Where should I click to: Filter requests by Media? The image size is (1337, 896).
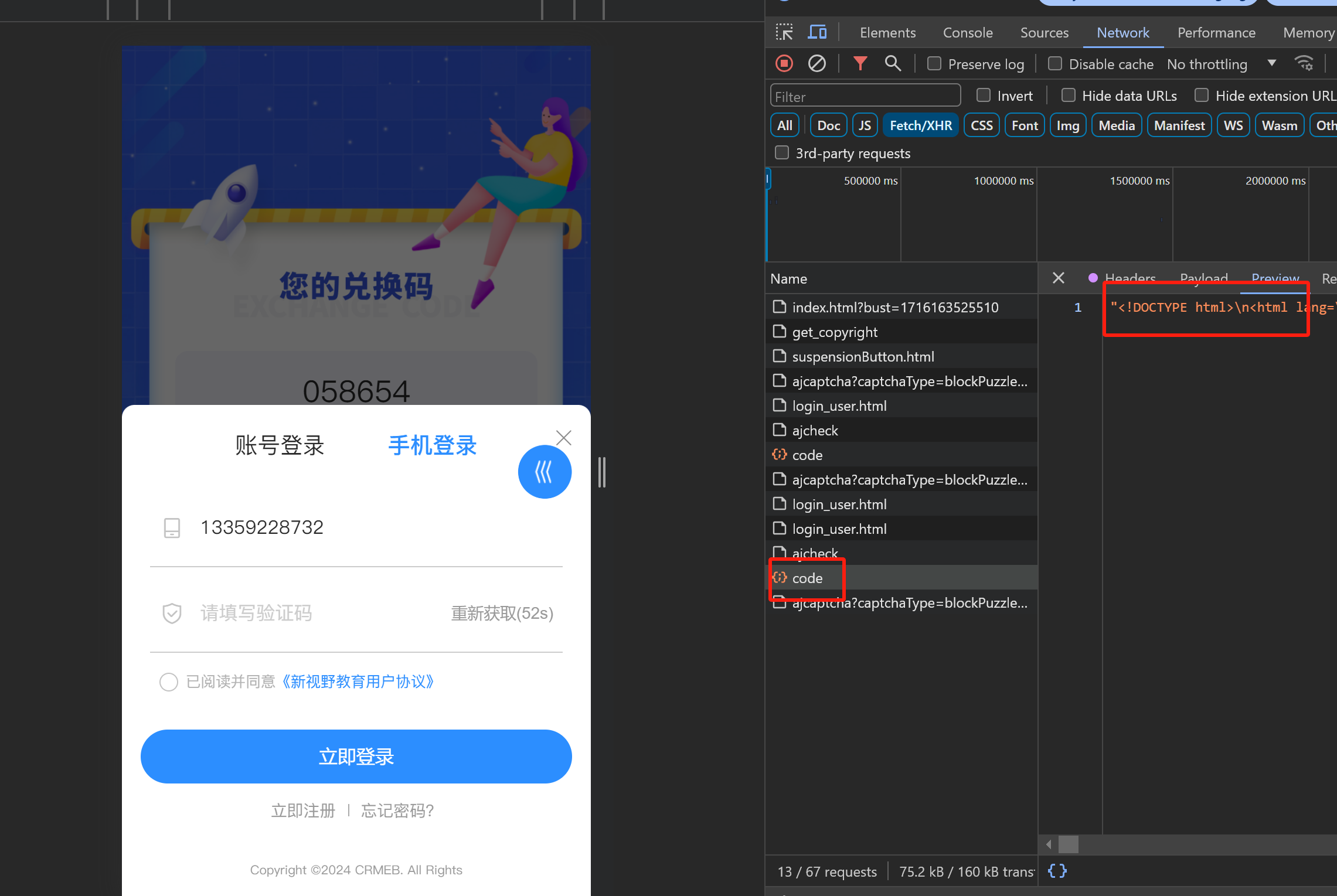[x=1117, y=125]
